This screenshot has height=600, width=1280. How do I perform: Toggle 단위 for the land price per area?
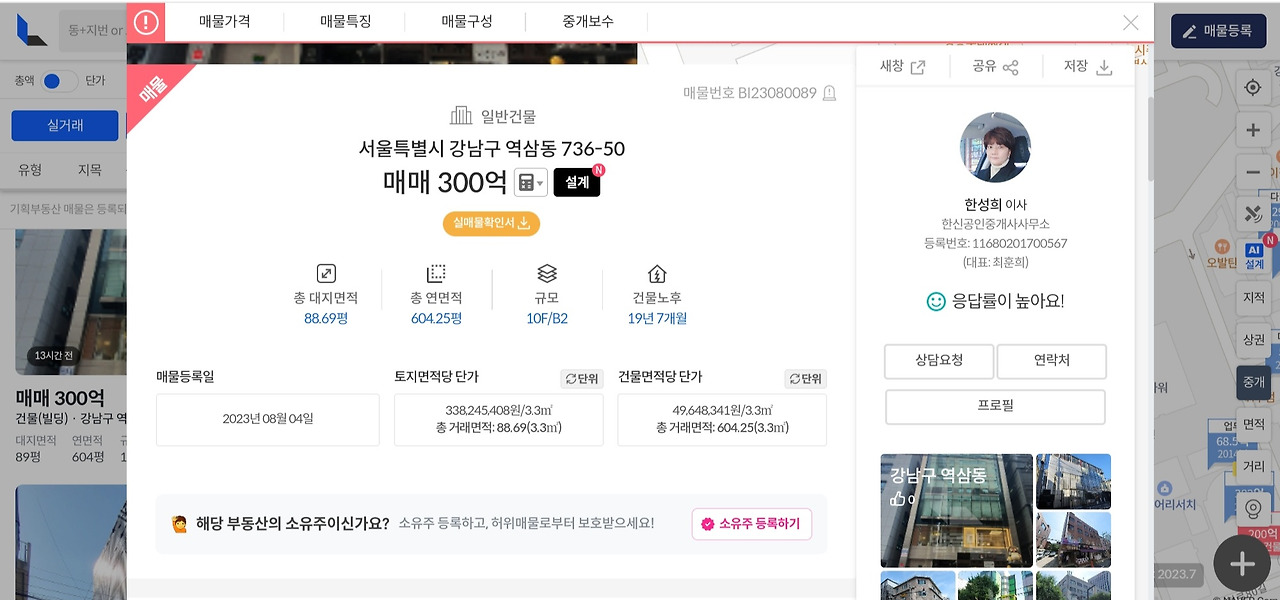tap(581, 379)
